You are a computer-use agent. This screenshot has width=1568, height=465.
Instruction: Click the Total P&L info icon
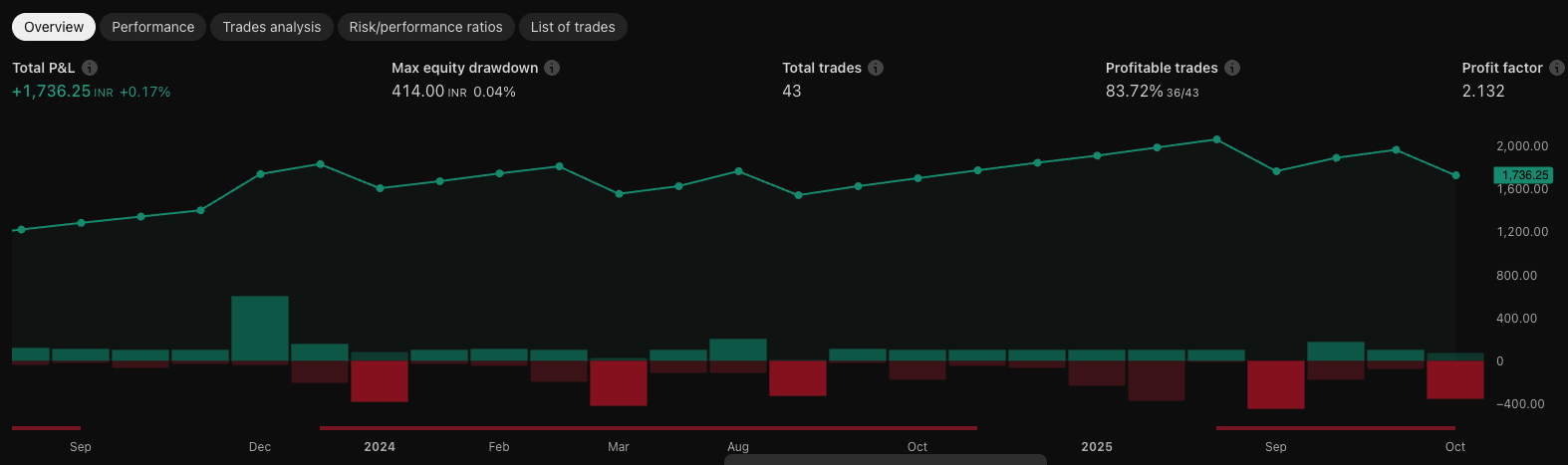tap(90, 68)
